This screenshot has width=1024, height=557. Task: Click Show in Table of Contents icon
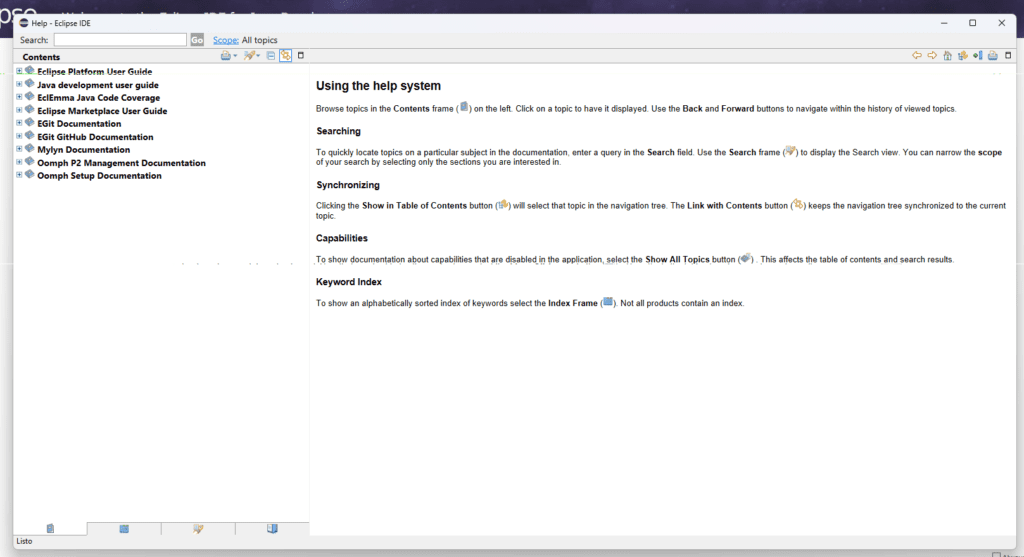point(962,56)
